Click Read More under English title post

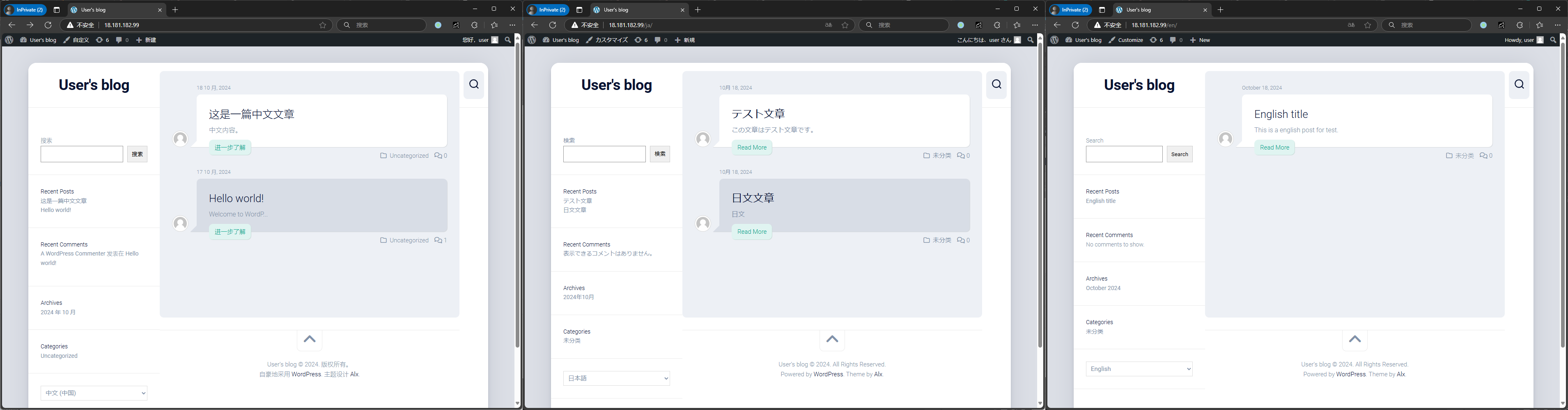[x=1274, y=147]
